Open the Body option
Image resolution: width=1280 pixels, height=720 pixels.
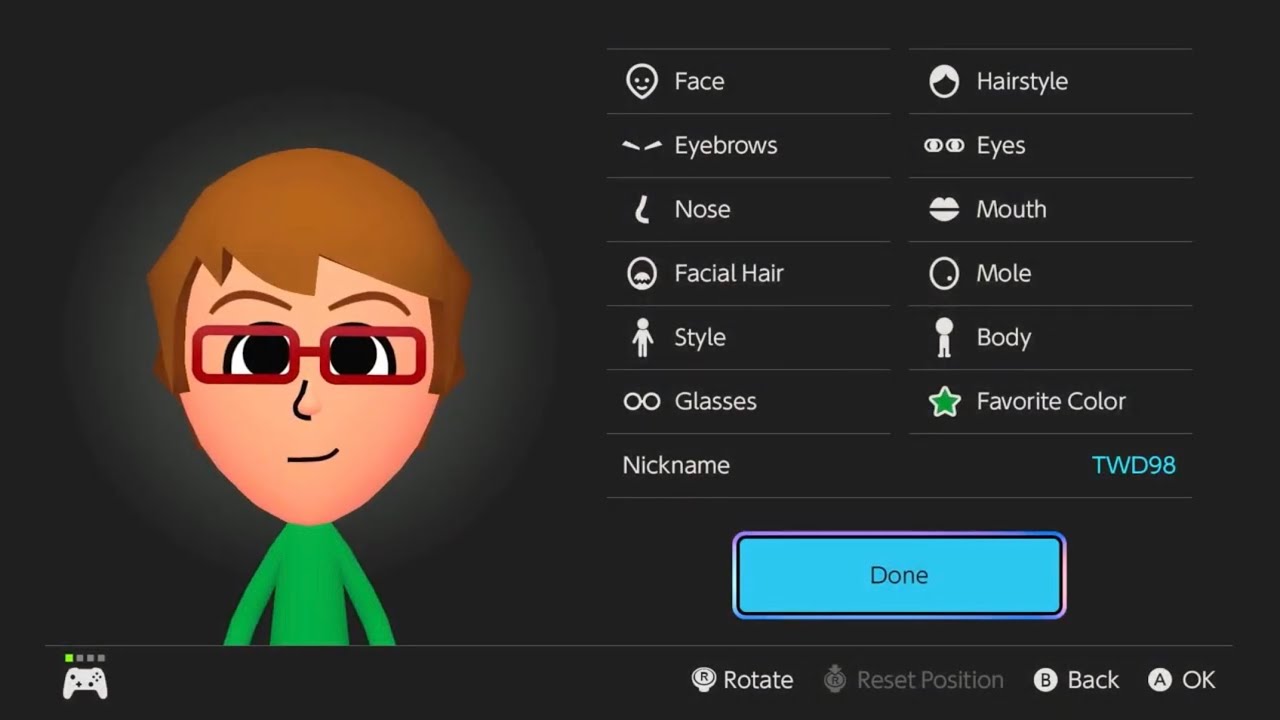(1050, 337)
